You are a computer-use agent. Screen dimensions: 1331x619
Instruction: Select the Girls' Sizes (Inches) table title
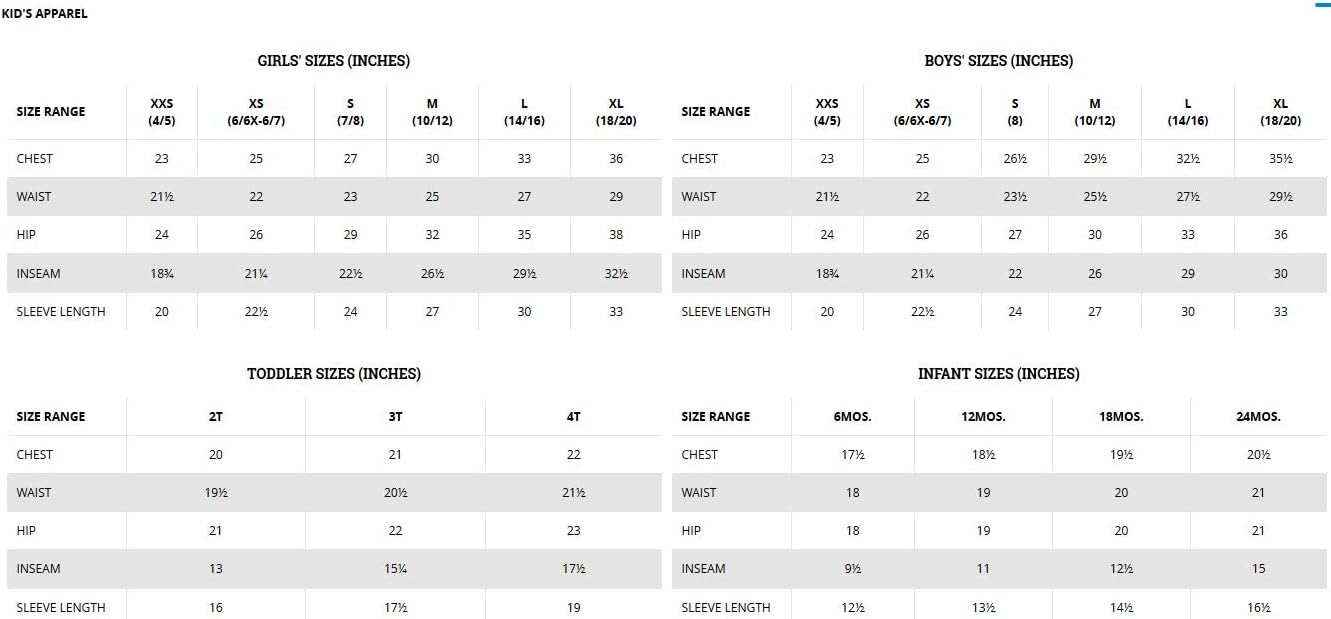333,61
